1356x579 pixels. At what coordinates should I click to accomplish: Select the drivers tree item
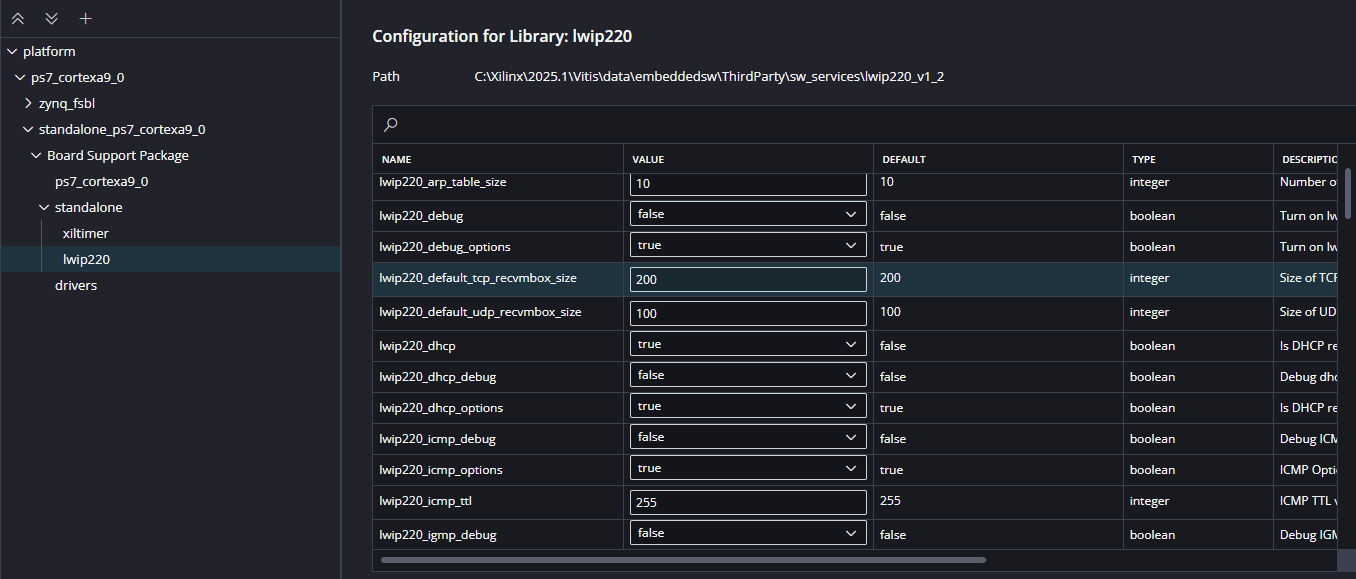pyautogui.click(x=76, y=285)
